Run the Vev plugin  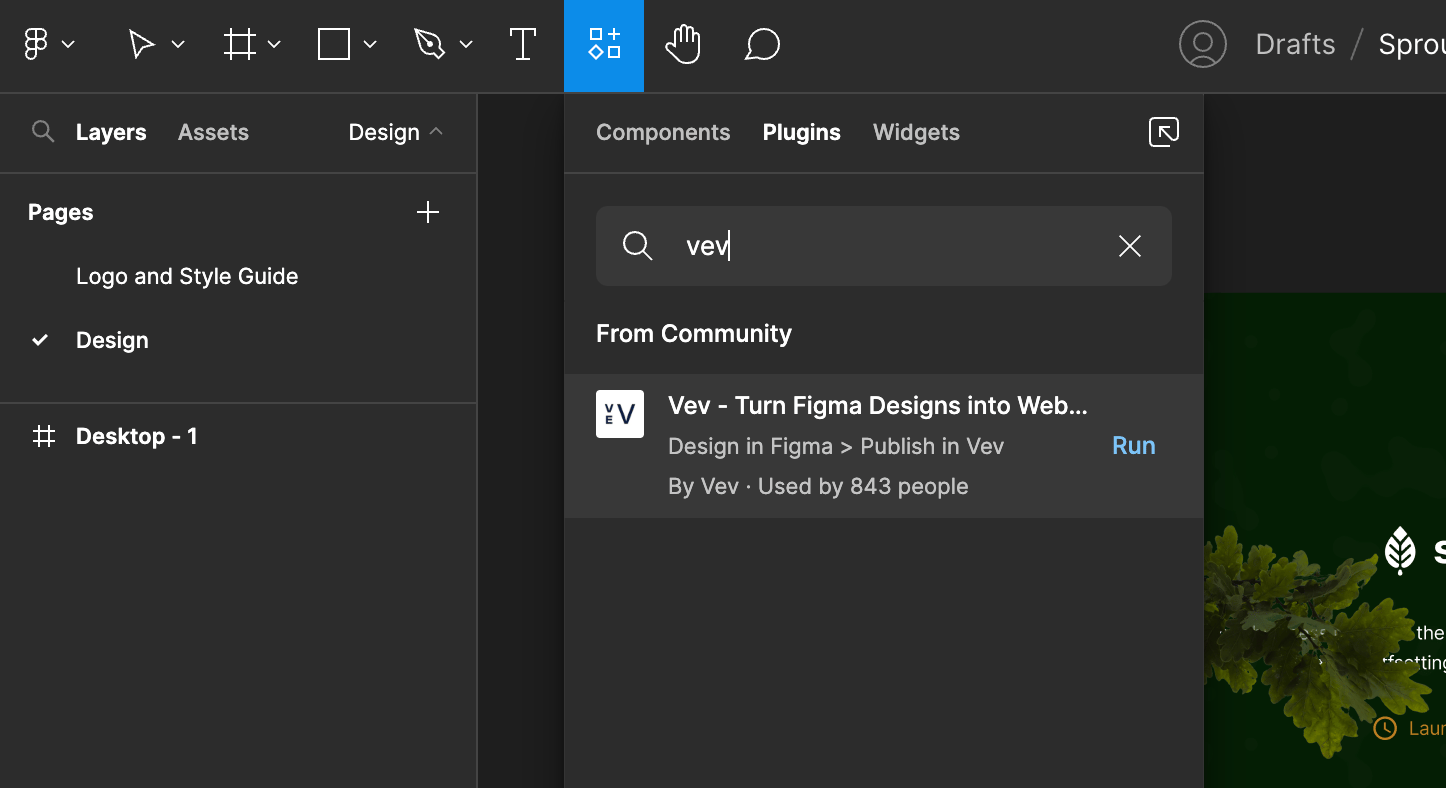point(1134,446)
